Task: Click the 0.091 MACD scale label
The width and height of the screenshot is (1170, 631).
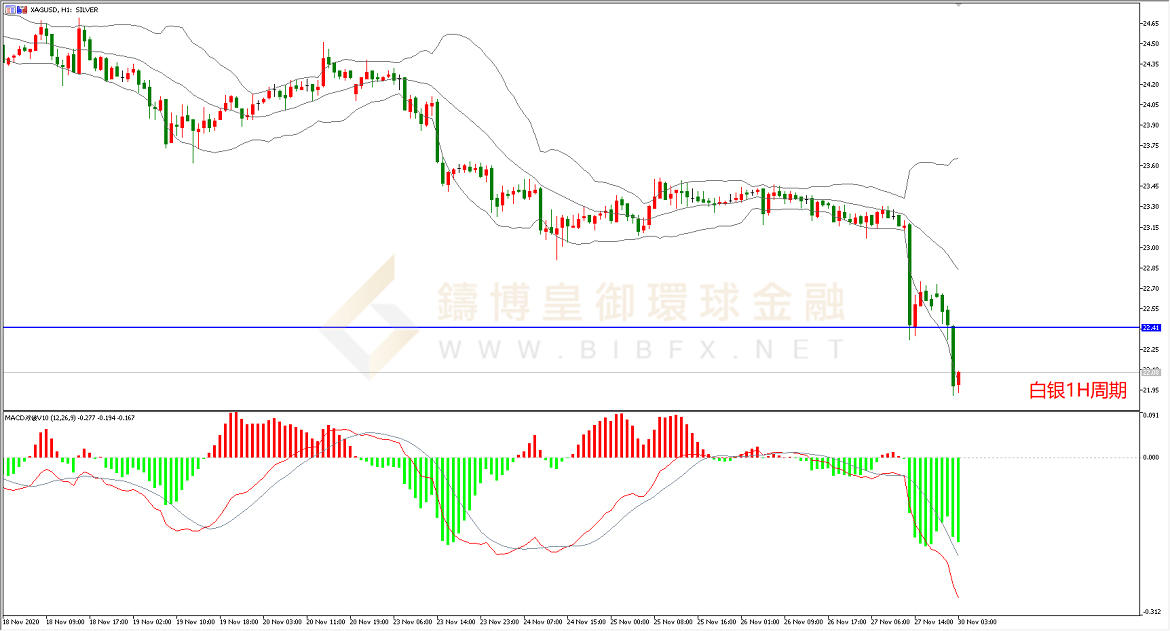Action: (1149, 415)
